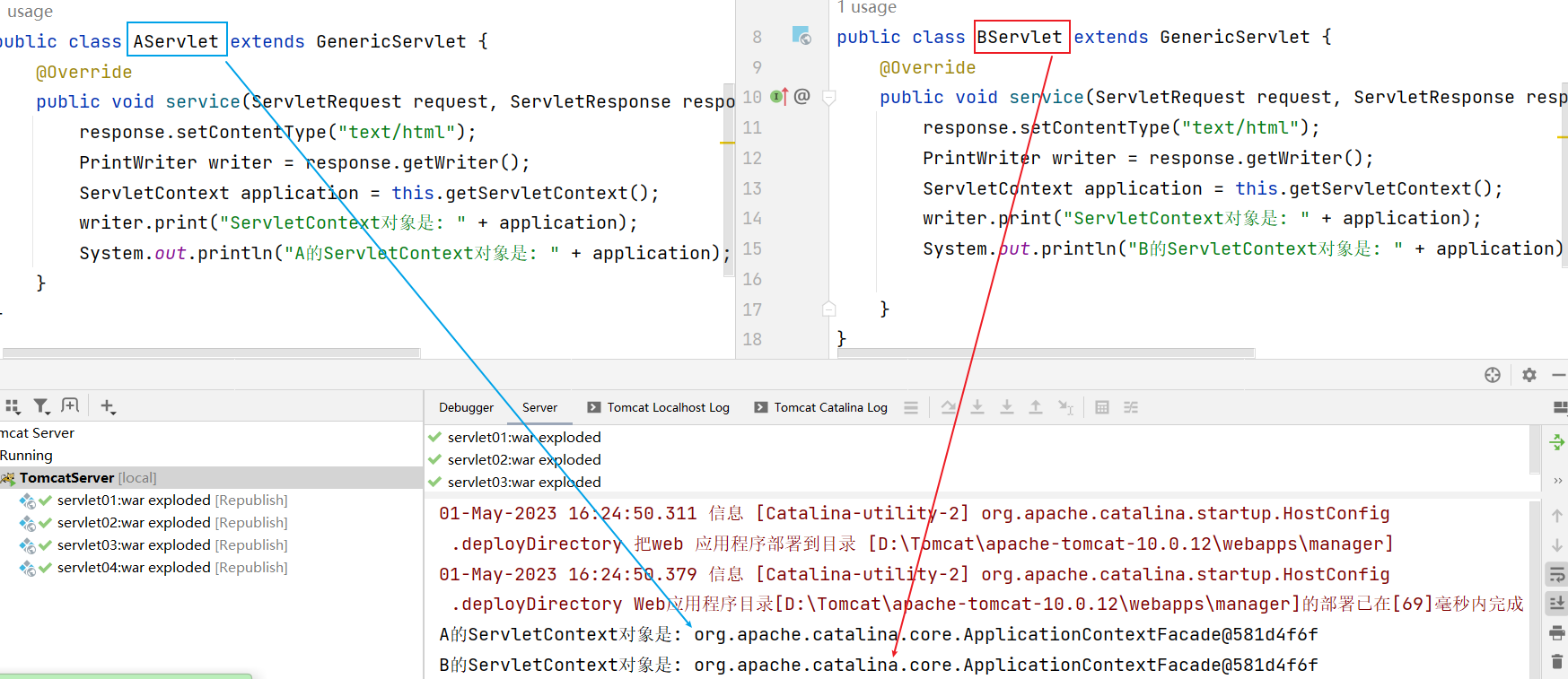Click the Force Step Into debugger icon
1568x679 pixels.
tap(1007, 407)
